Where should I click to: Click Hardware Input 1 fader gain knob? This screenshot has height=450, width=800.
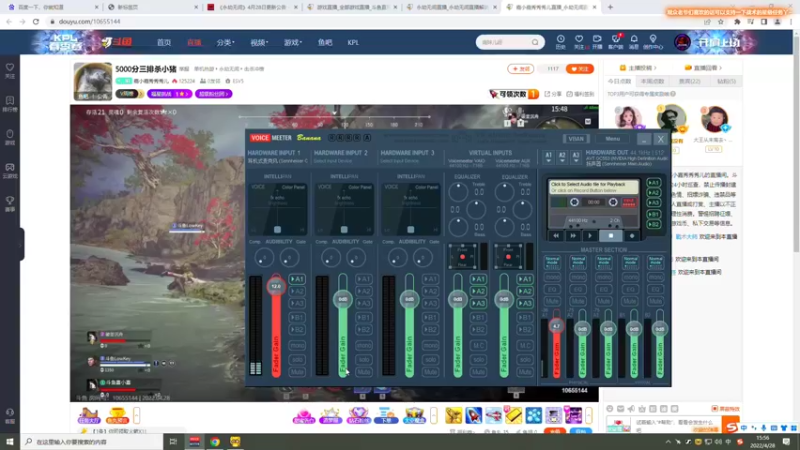pos(276,286)
